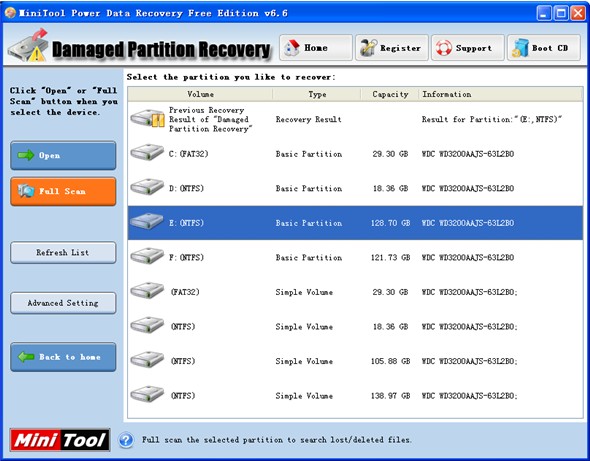Select the E: (NTFS) volume label

tap(186, 223)
